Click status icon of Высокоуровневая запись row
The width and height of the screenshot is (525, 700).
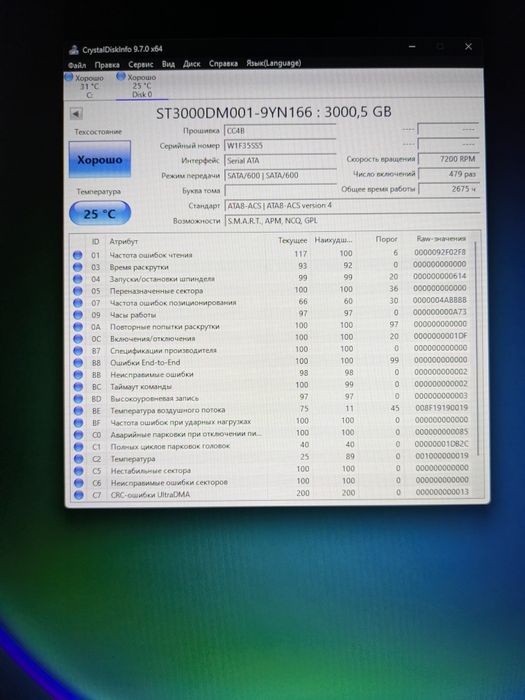click(x=79, y=399)
